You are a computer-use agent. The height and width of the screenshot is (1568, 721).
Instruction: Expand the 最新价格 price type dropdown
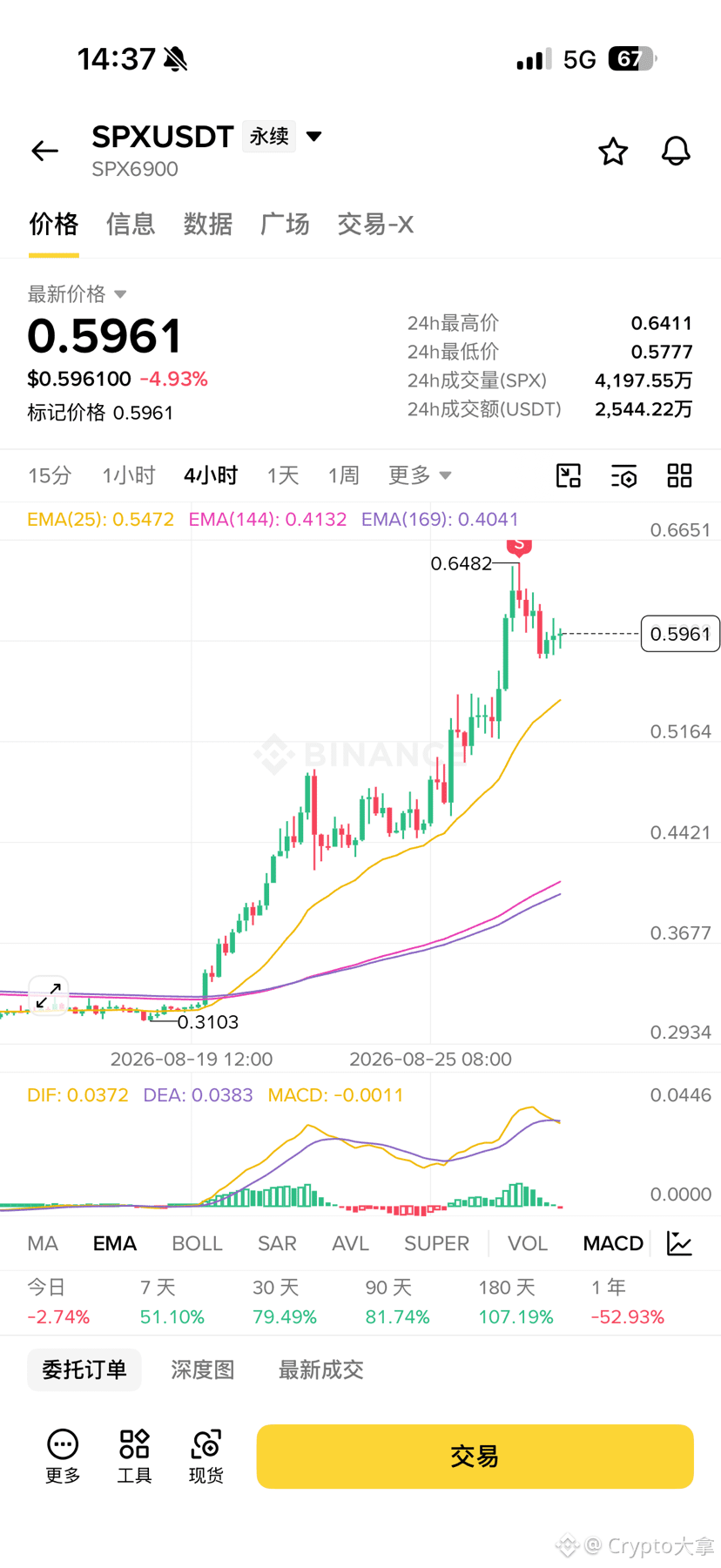[x=77, y=294]
